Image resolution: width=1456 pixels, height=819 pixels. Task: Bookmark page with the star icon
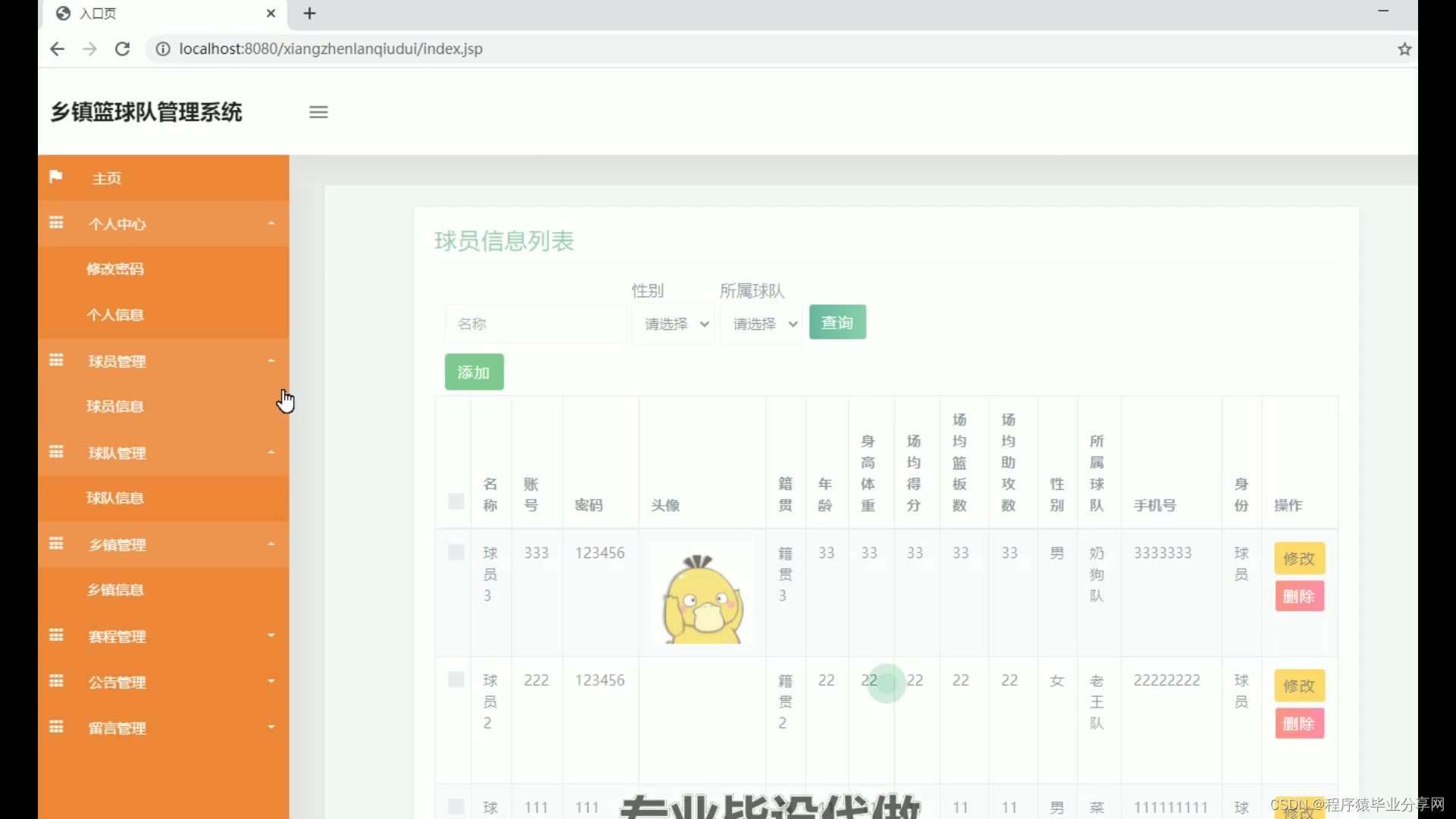click(x=1404, y=49)
